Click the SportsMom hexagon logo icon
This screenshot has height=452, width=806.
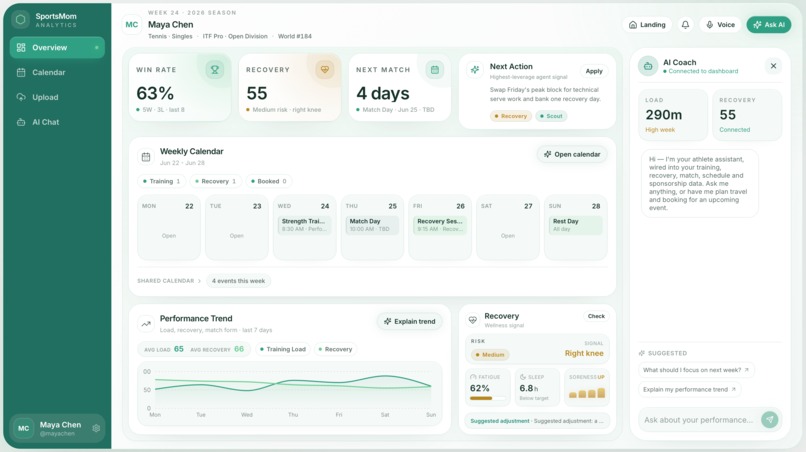[x=21, y=20]
